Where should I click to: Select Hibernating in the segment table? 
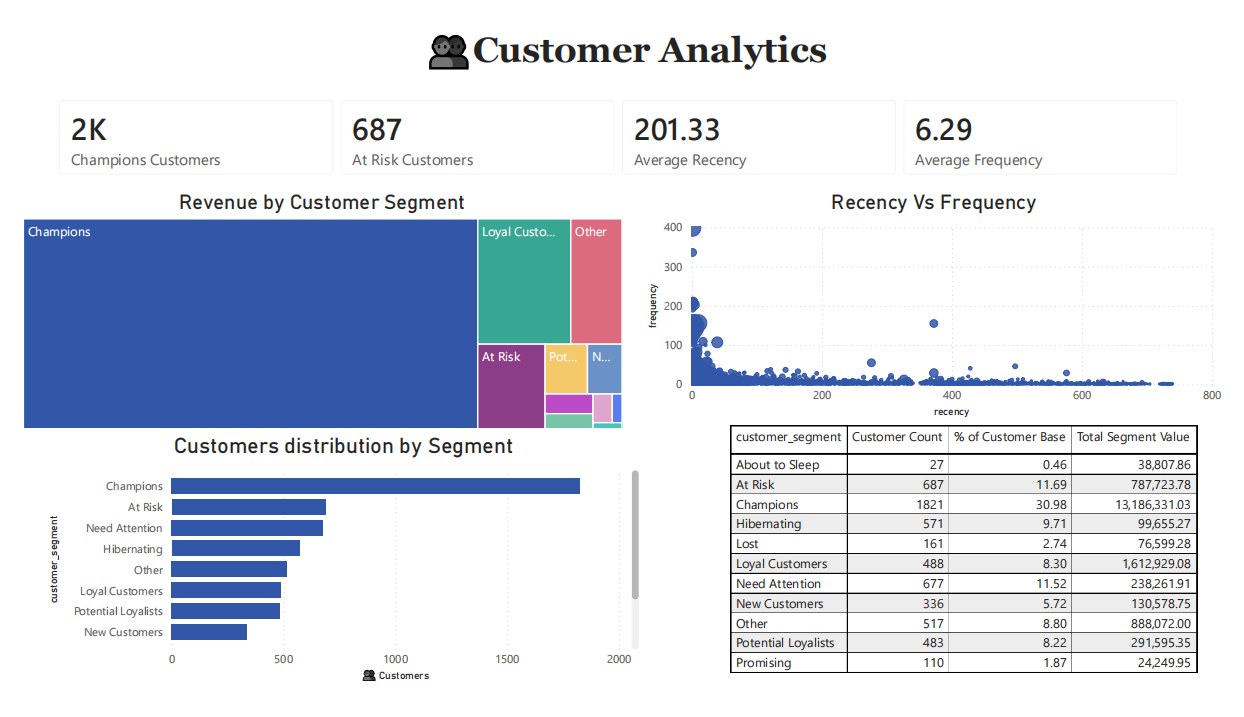coord(768,524)
